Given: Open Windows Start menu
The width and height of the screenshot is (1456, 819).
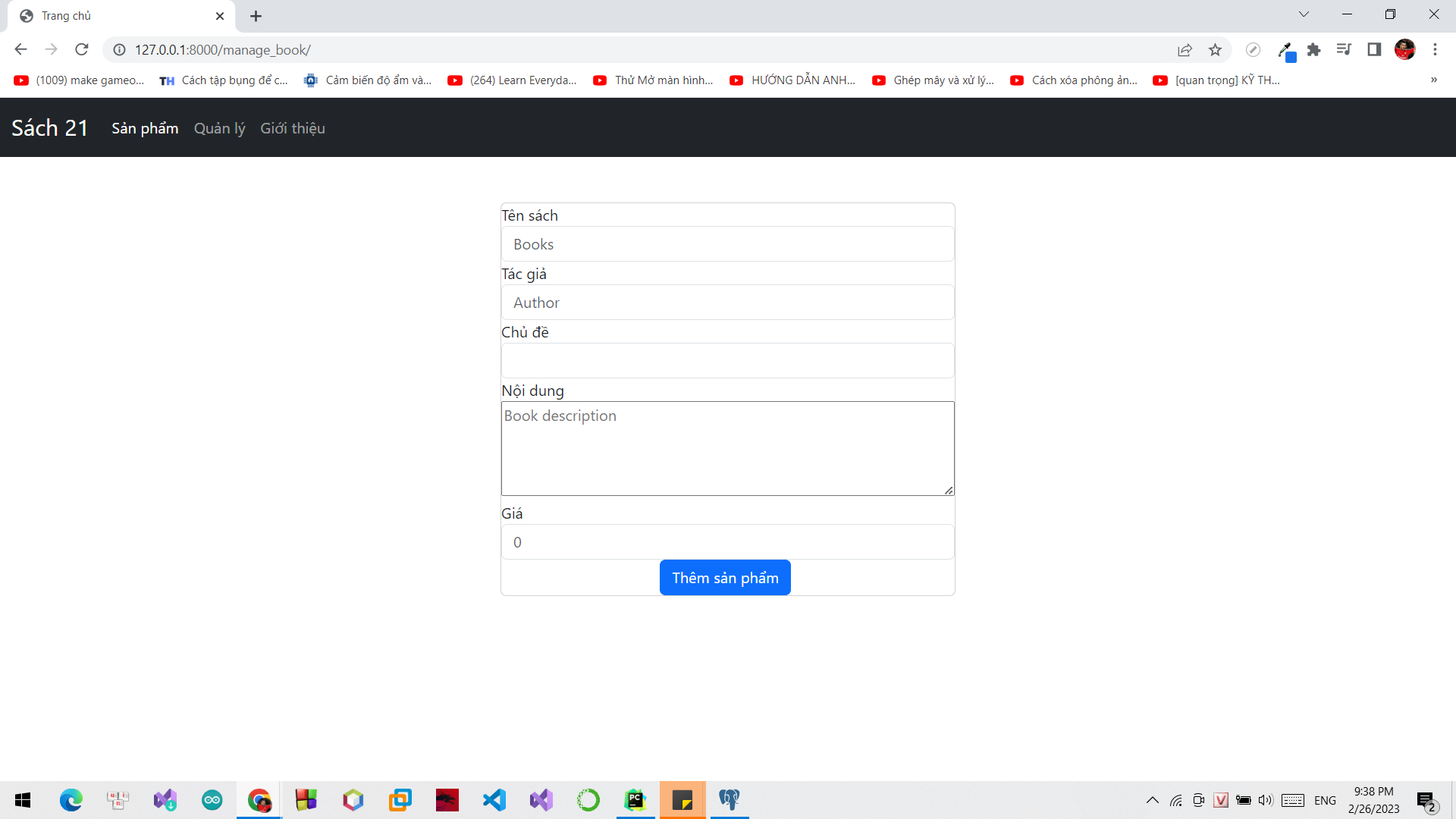Looking at the screenshot, I should (23, 800).
